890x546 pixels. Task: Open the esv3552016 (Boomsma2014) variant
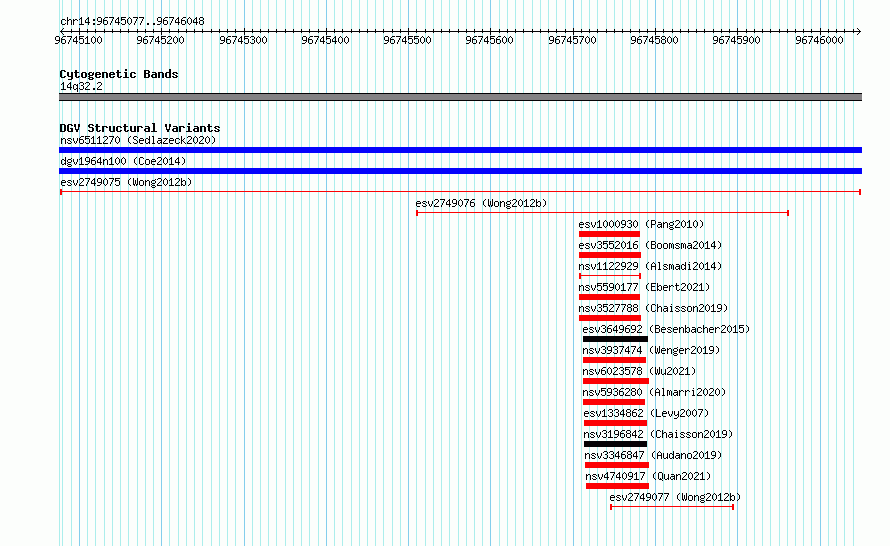[650, 245]
